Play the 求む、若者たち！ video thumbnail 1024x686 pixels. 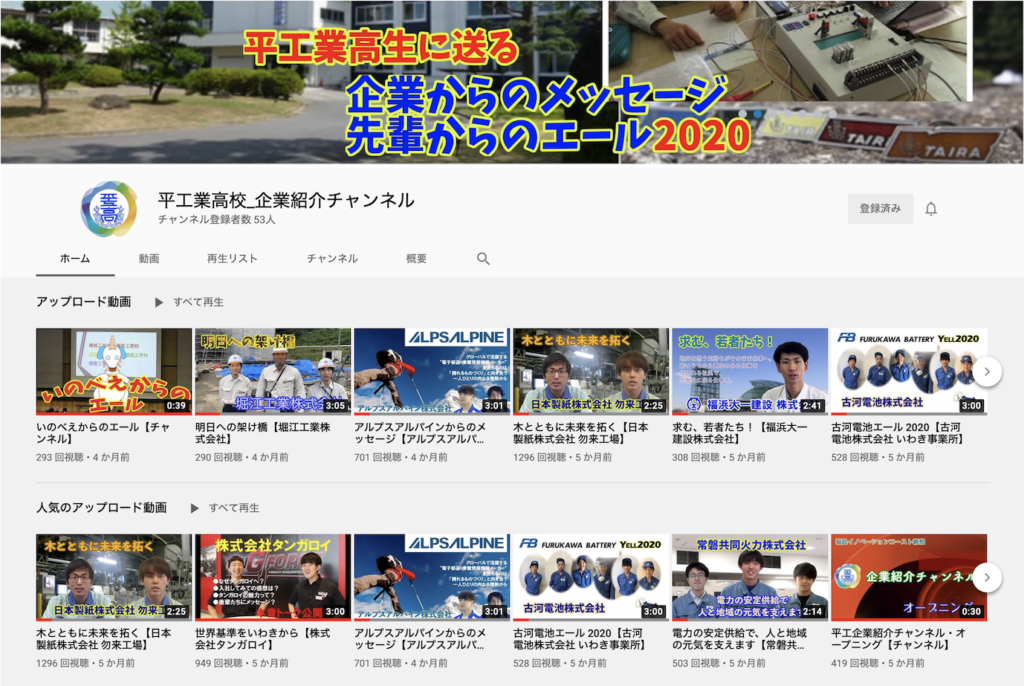pyautogui.click(x=750, y=371)
